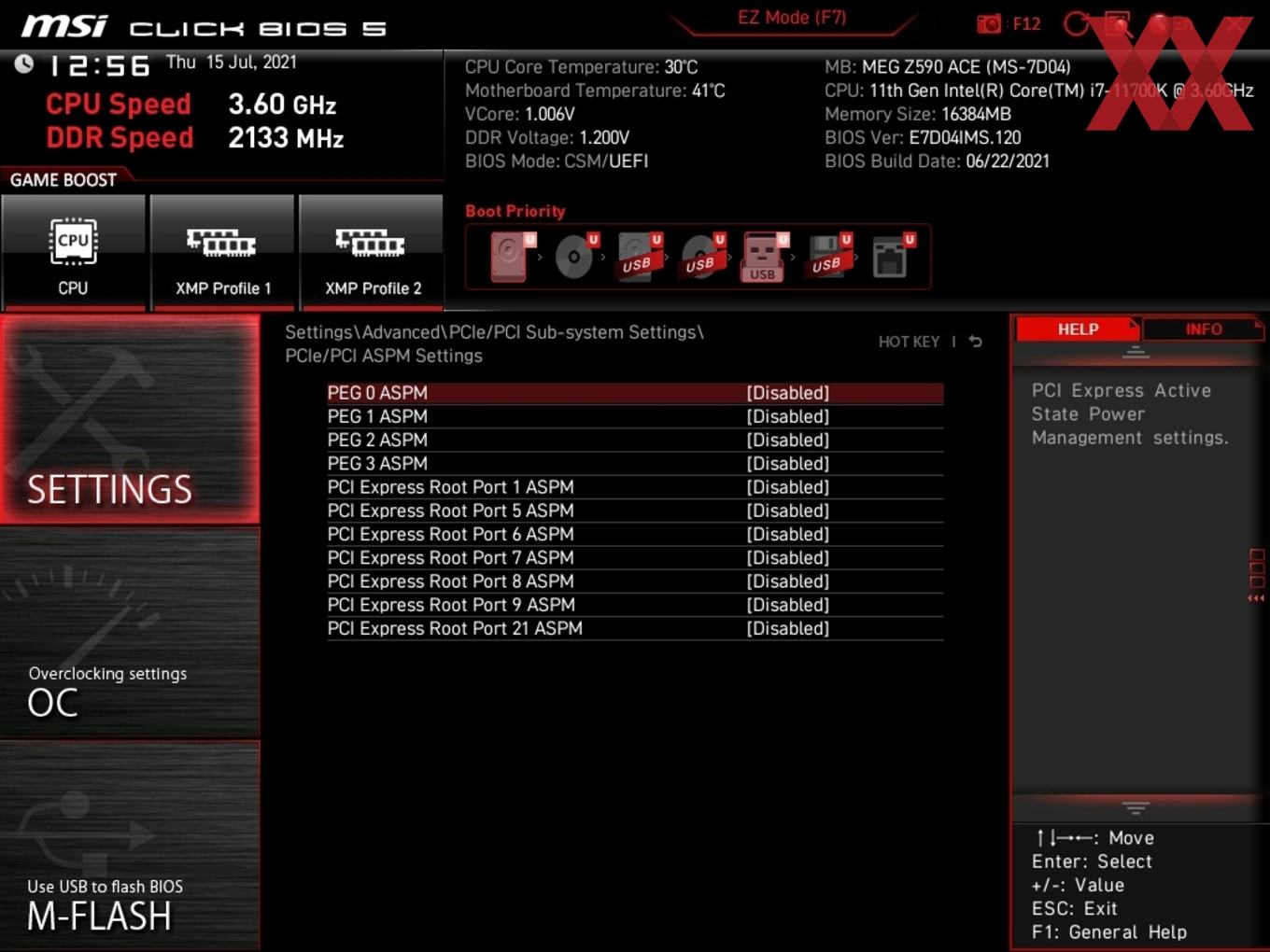Select the network boot device icon

tap(893, 257)
